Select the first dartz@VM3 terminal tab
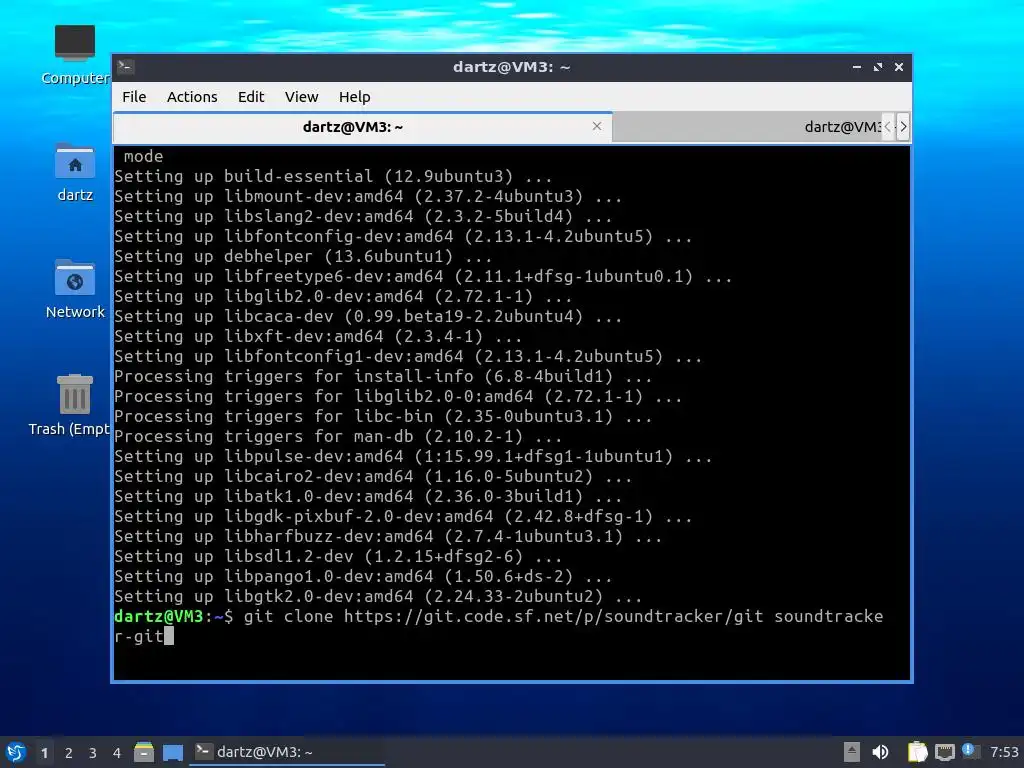 coord(362,127)
